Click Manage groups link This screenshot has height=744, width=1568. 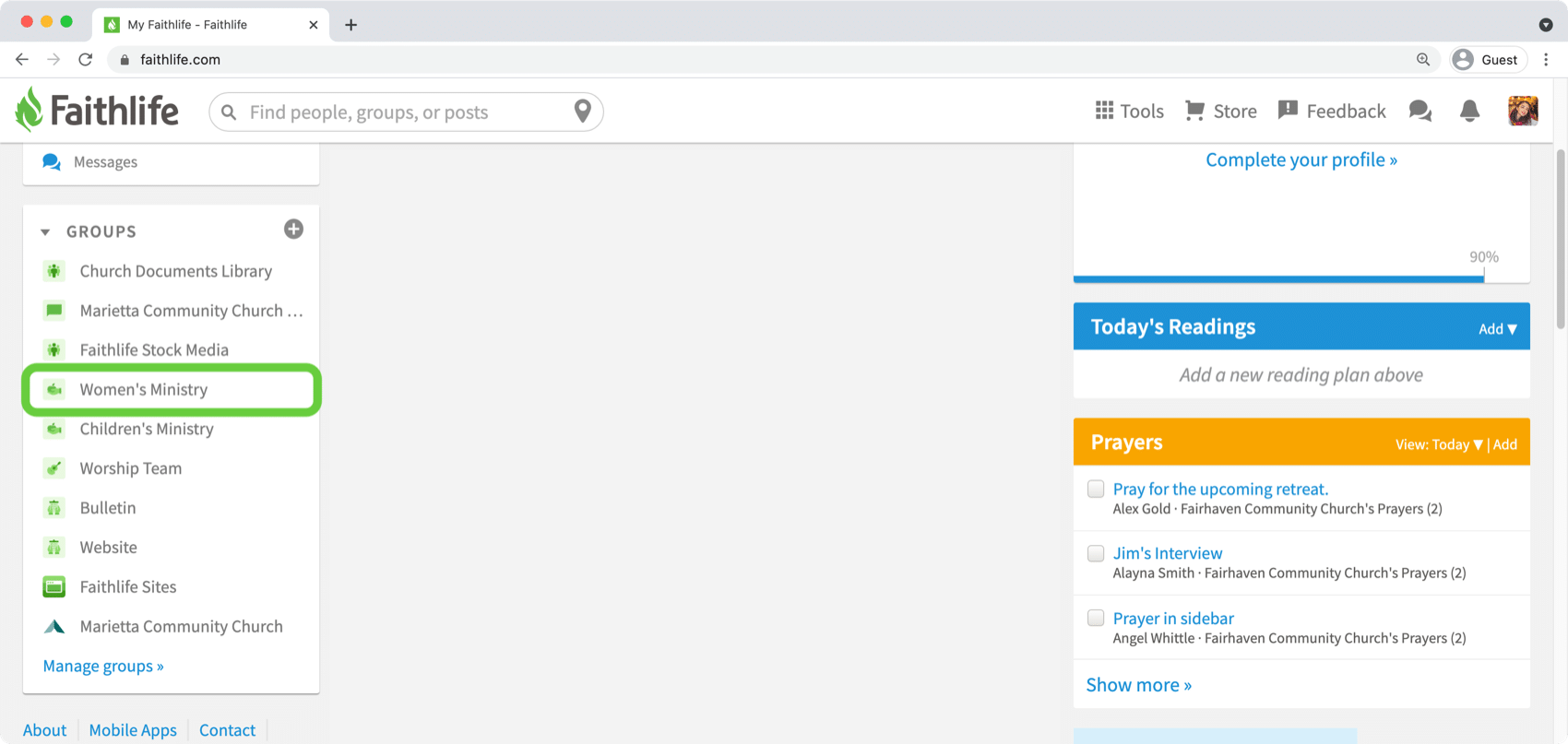[103, 666]
